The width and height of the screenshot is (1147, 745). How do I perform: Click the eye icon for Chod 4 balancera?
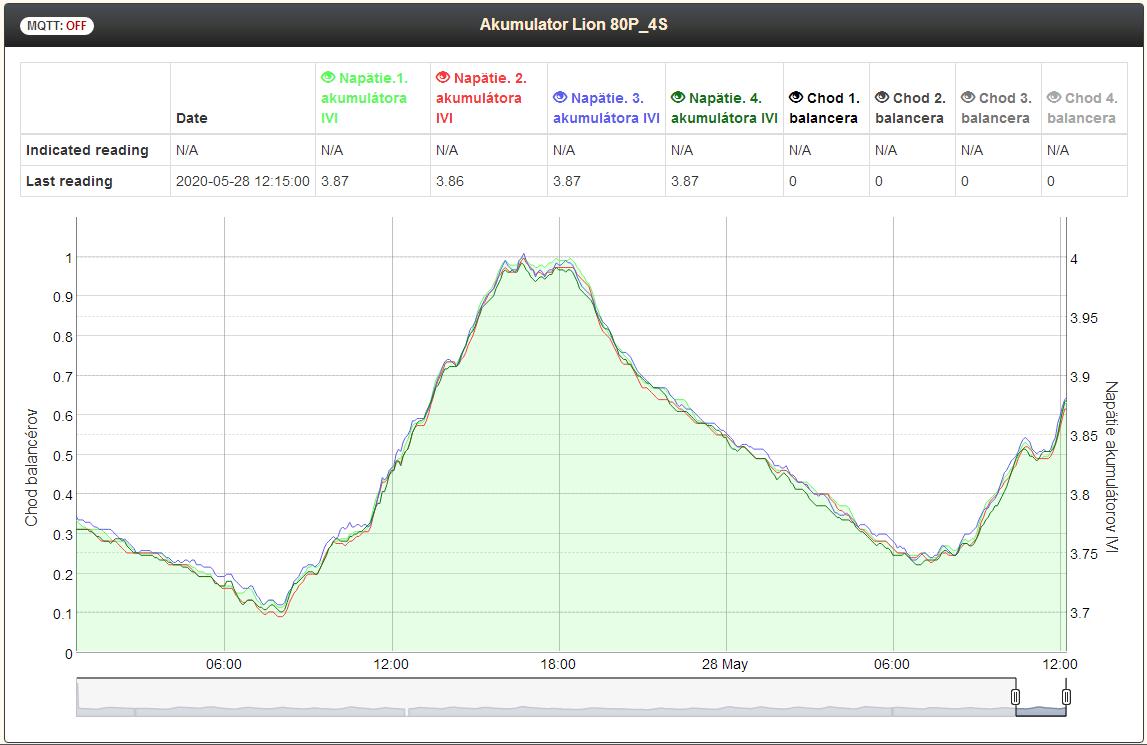pyautogui.click(x=1054, y=98)
